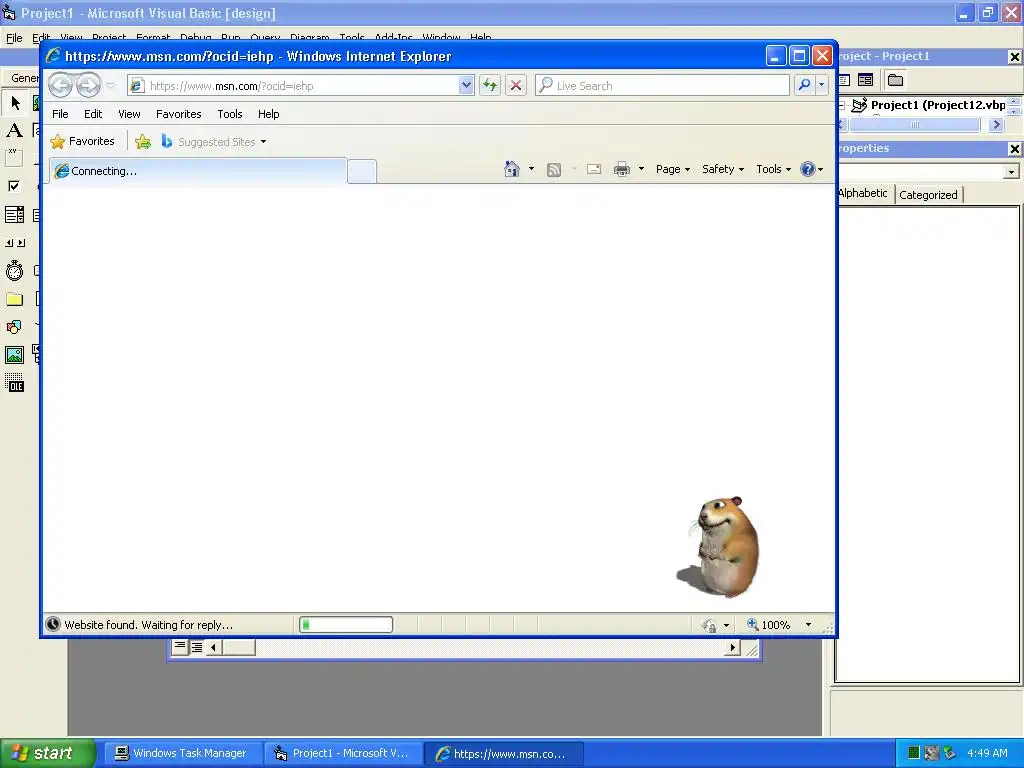Click the Help question mark icon in IE

808,169
